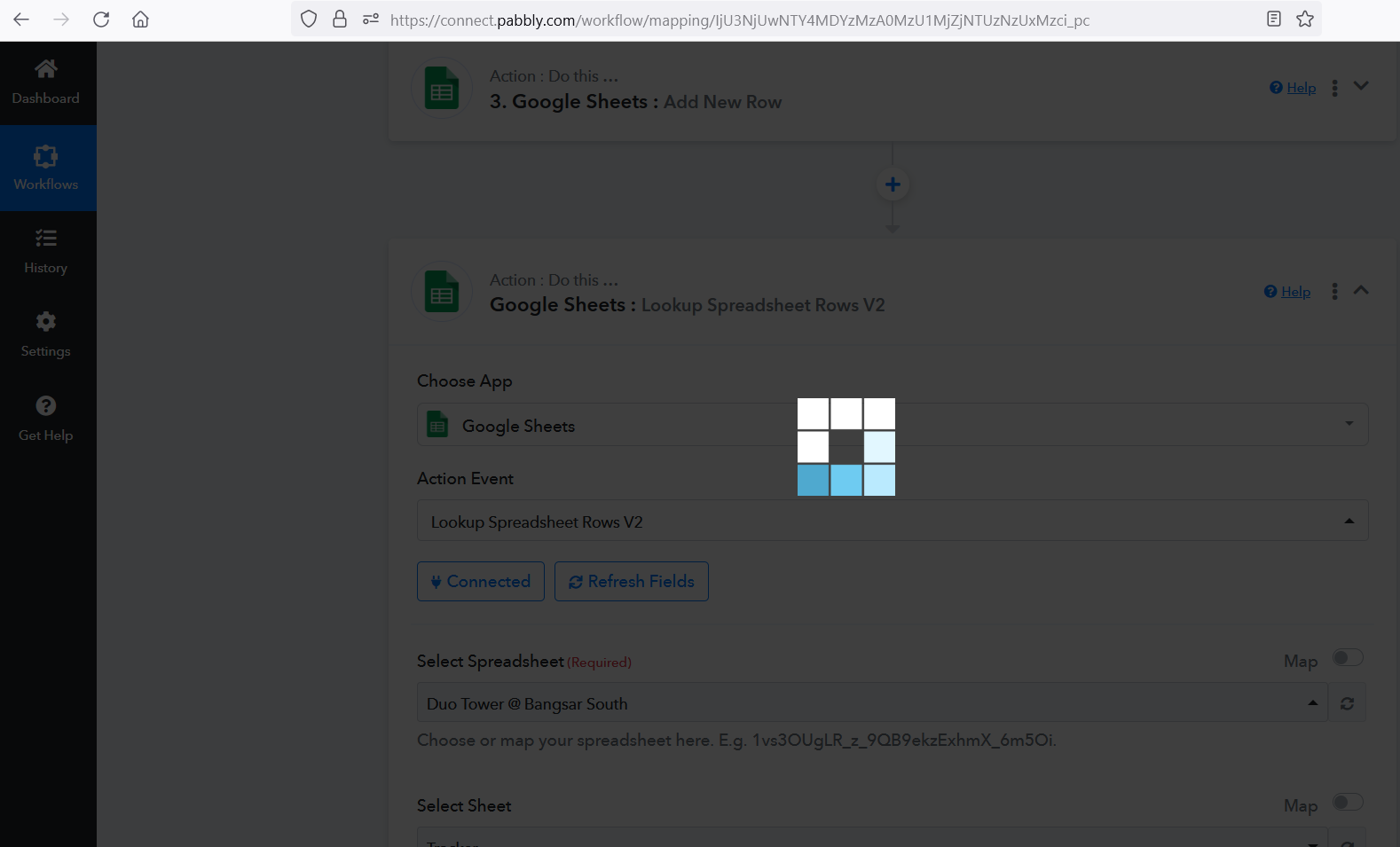Image resolution: width=1400 pixels, height=847 pixels.
Task: Toggle reader view icon in address bar
Action: click(x=1274, y=20)
